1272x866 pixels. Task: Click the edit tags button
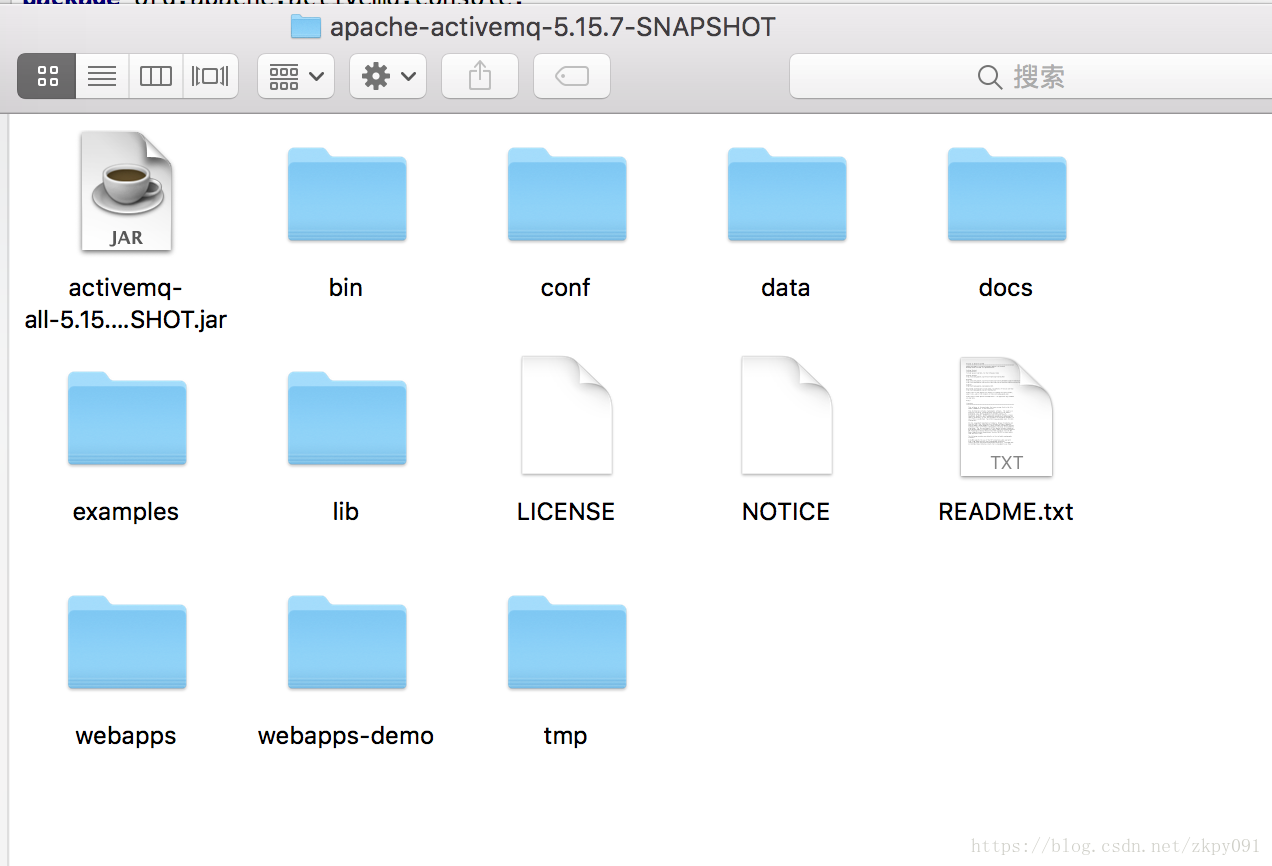pyautogui.click(x=572, y=76)
